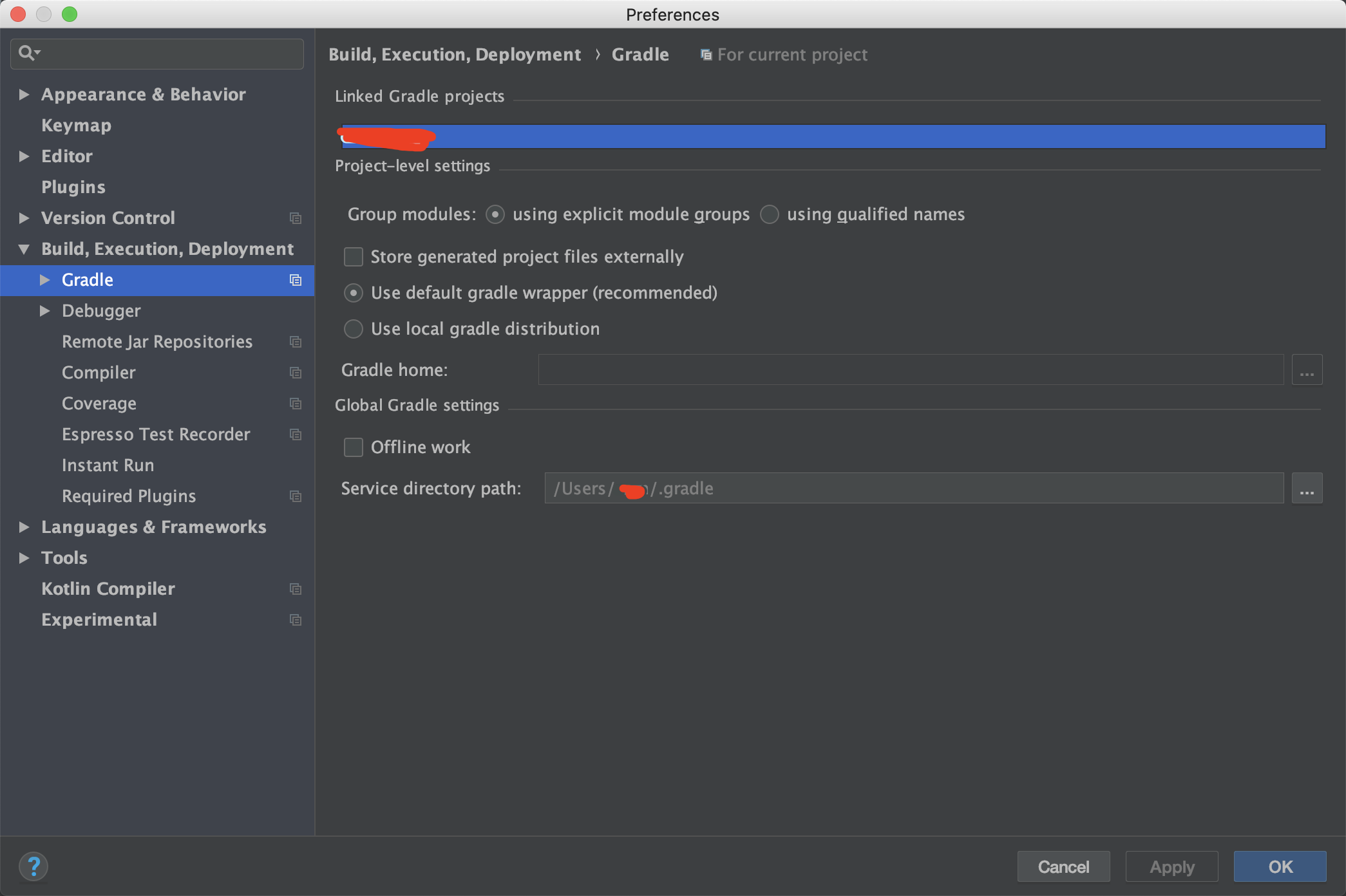
Task: Click the OK button
Action: (x=1280, y=867)
